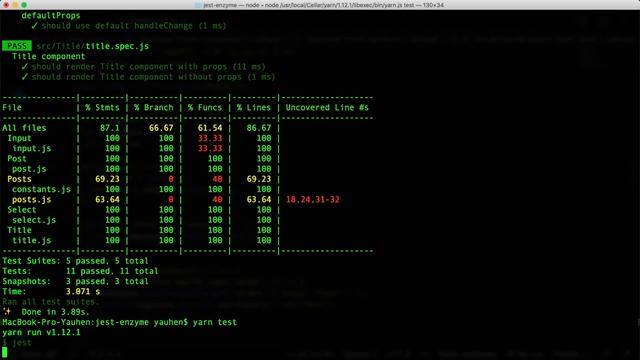Click the 'Title component' describe line
This screenshot has width=640, height=360.
click(49, 56)
